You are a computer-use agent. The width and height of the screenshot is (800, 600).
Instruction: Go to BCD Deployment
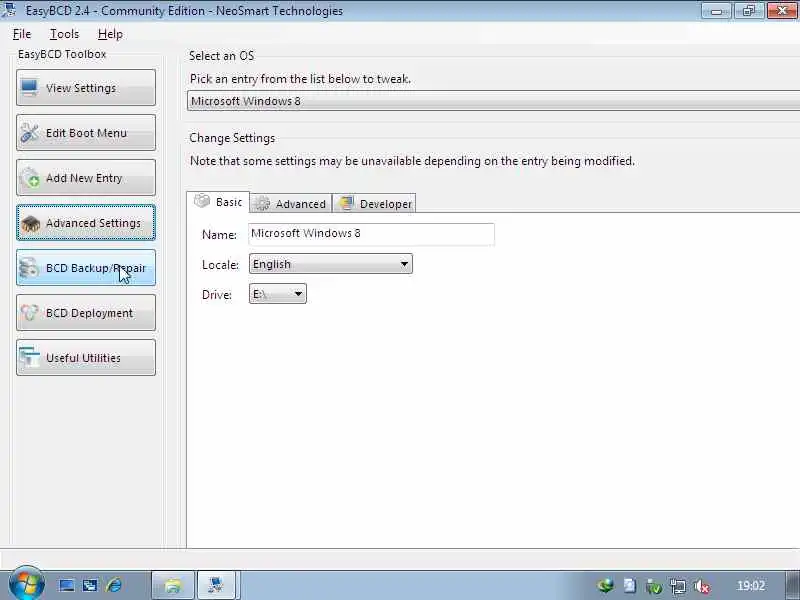(86, 312)
